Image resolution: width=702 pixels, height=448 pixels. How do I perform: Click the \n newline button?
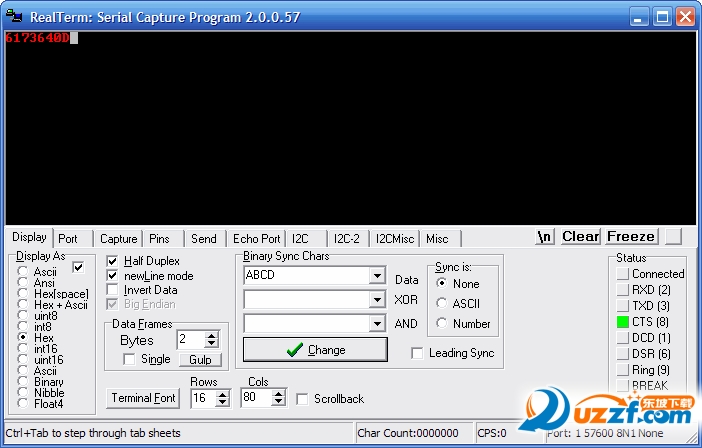click(545, 236)
